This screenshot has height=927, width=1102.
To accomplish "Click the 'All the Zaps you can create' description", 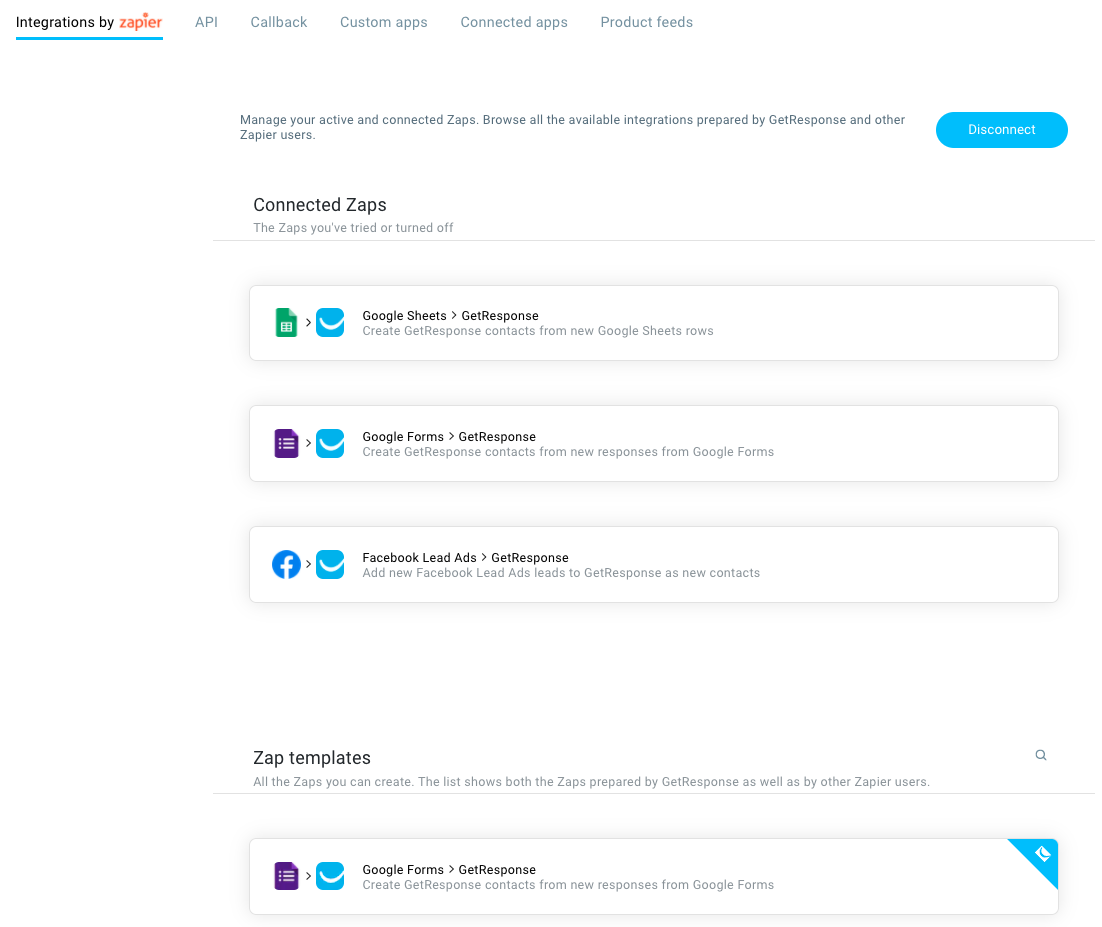I will point(591,782).
